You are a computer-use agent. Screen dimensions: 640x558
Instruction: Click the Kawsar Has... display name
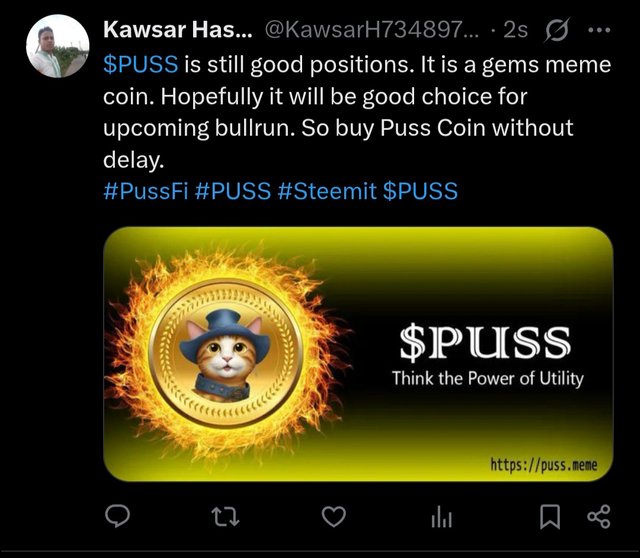178,30
